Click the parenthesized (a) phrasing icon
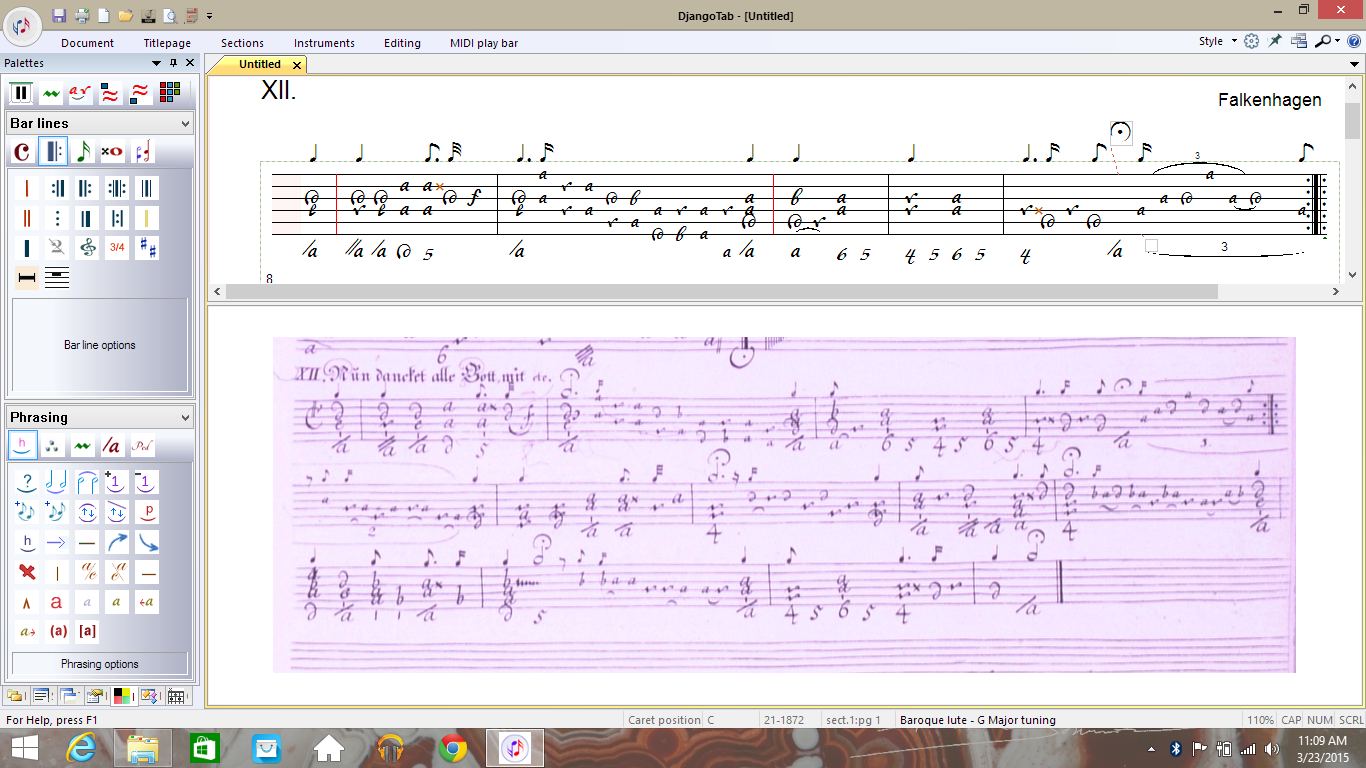Image resolution: width=1366 pixels, height=768 pixels. (x=58, y=632)
